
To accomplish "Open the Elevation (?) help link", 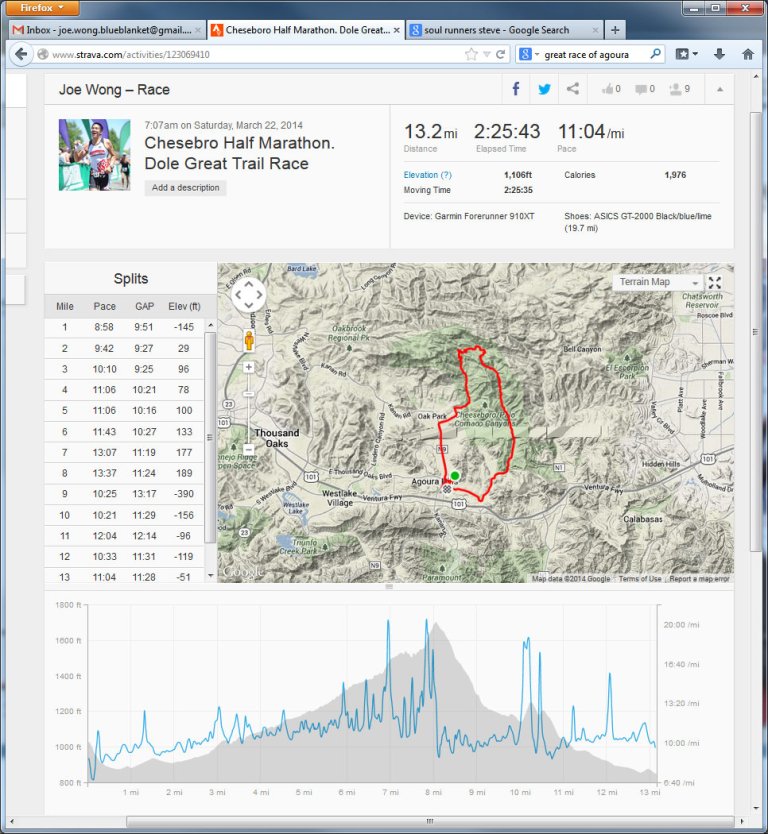I will coord(427,175).
